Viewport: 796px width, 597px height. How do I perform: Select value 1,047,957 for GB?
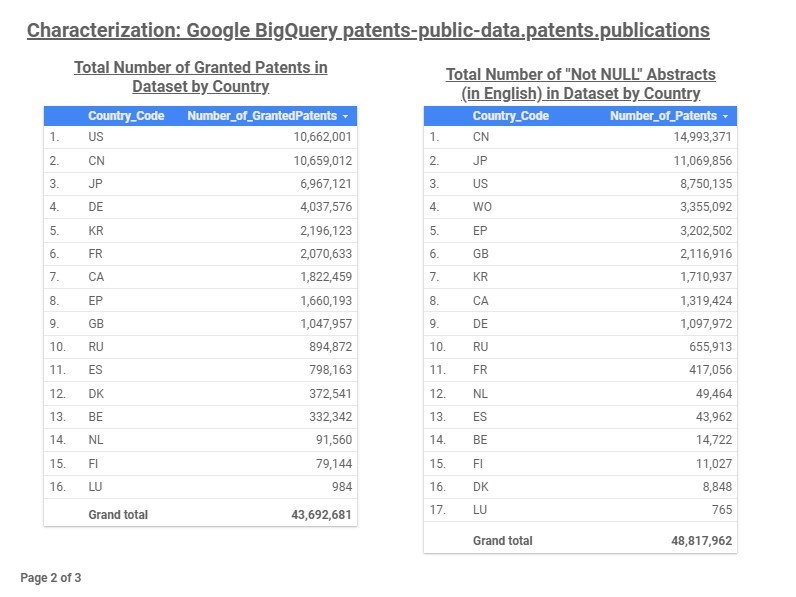[x=326, y=324]
